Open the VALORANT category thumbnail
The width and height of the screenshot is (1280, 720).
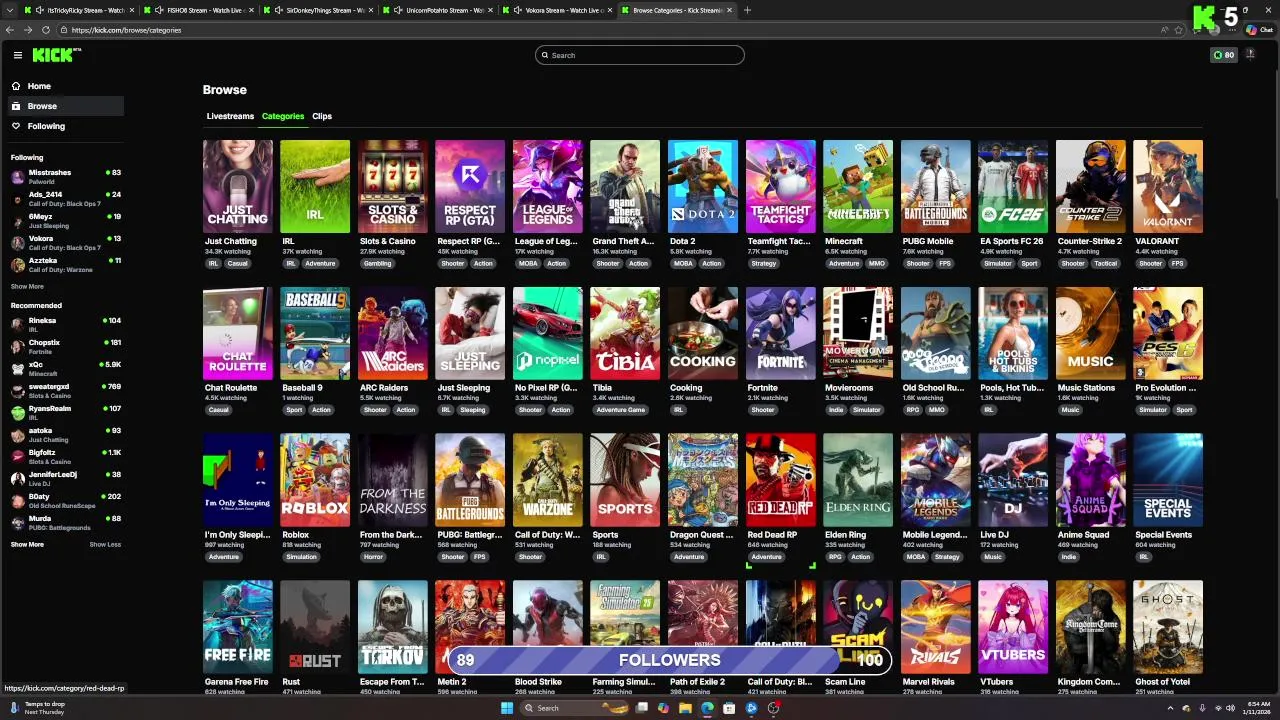tap(1168, 186)
